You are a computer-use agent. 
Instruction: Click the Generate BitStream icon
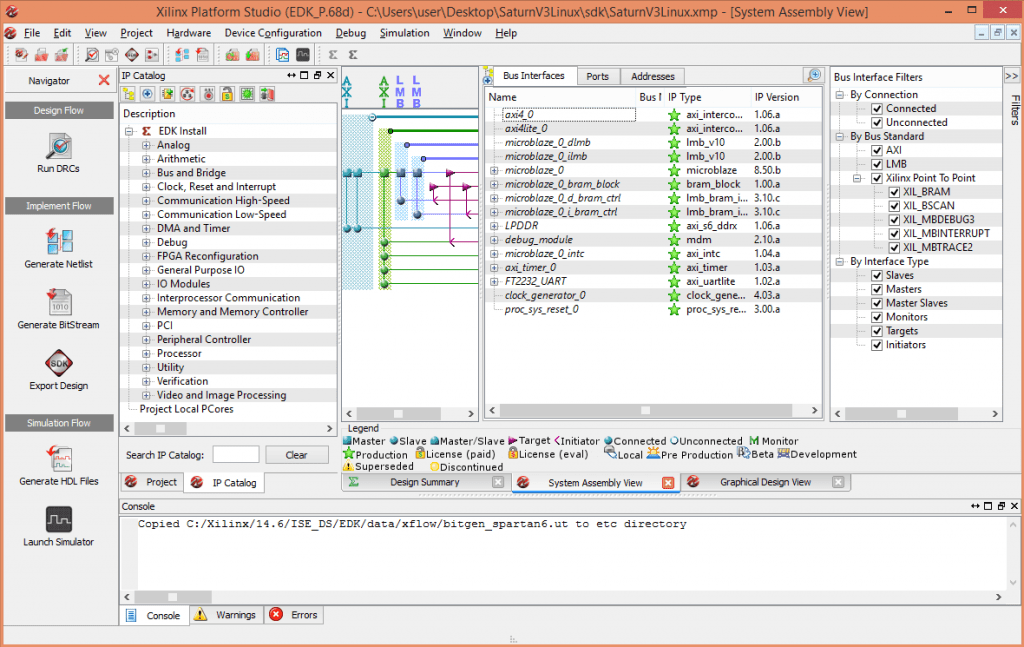[59, 302]
